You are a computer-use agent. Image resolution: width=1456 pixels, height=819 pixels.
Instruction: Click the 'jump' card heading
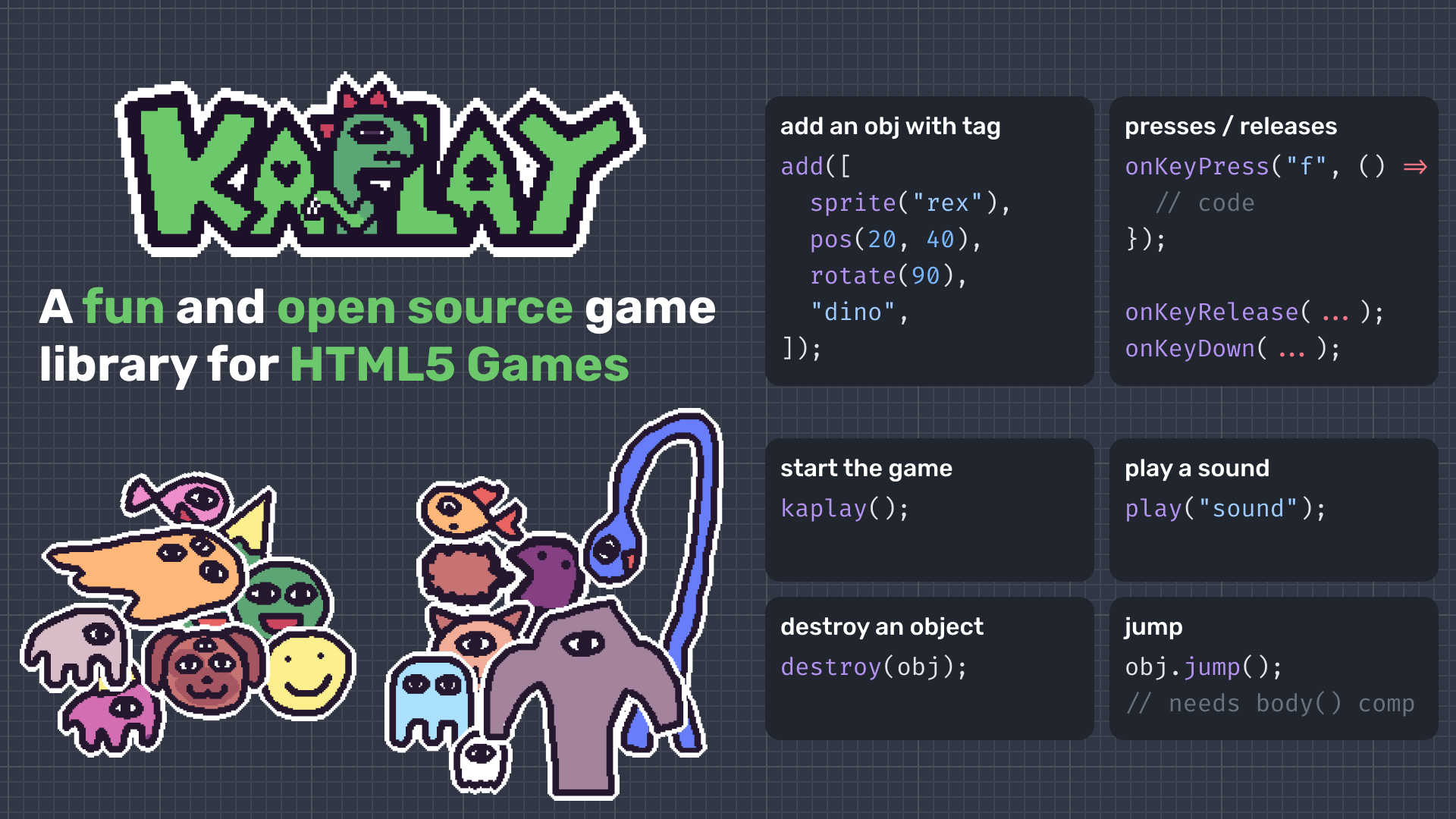click(x=1153, y=627)
